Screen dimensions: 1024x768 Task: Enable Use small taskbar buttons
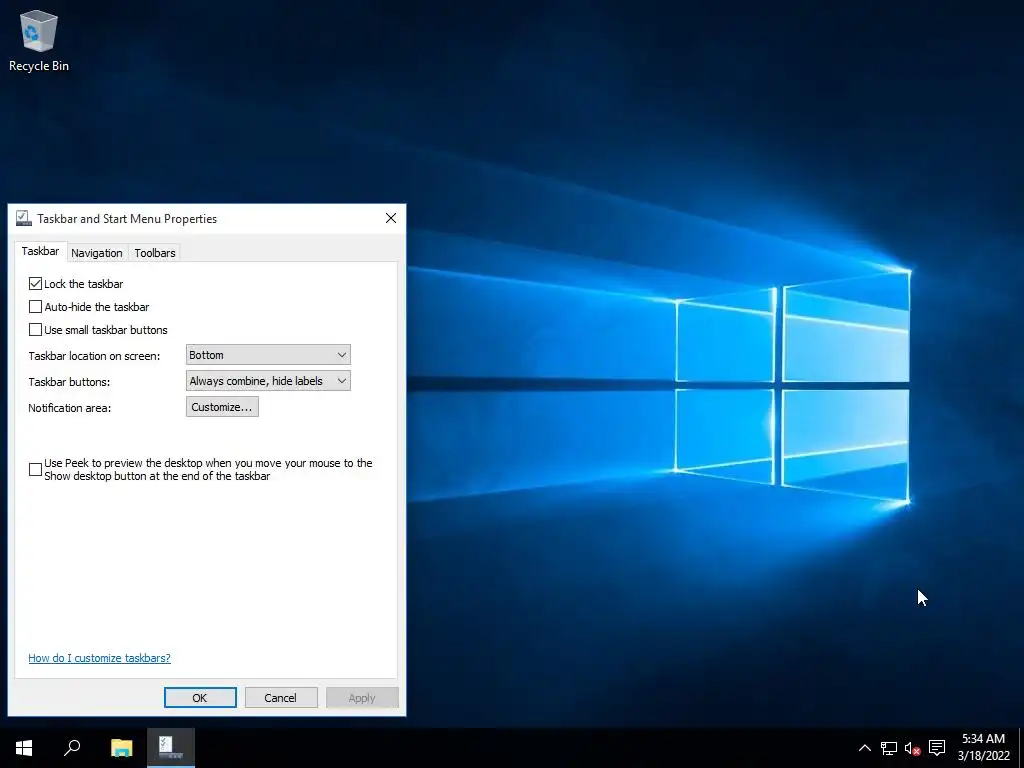tap(35, 329)
